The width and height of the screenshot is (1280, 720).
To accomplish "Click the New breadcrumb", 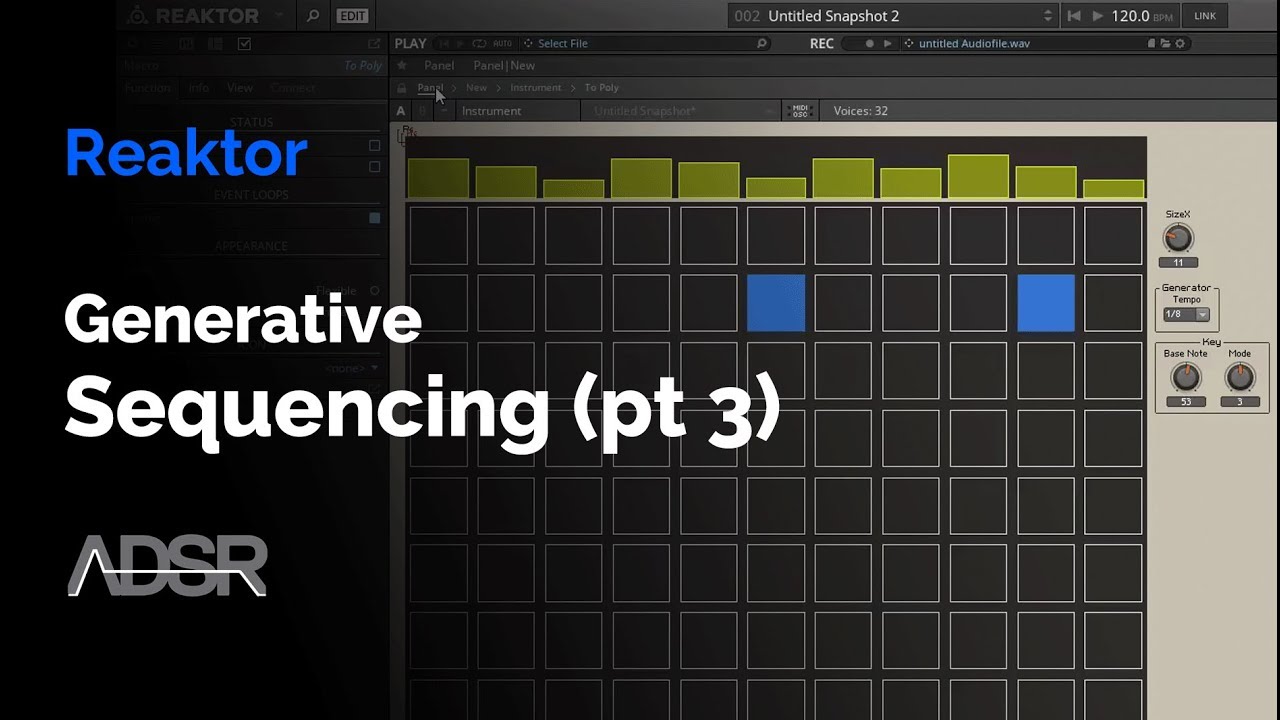I will 477,88.
